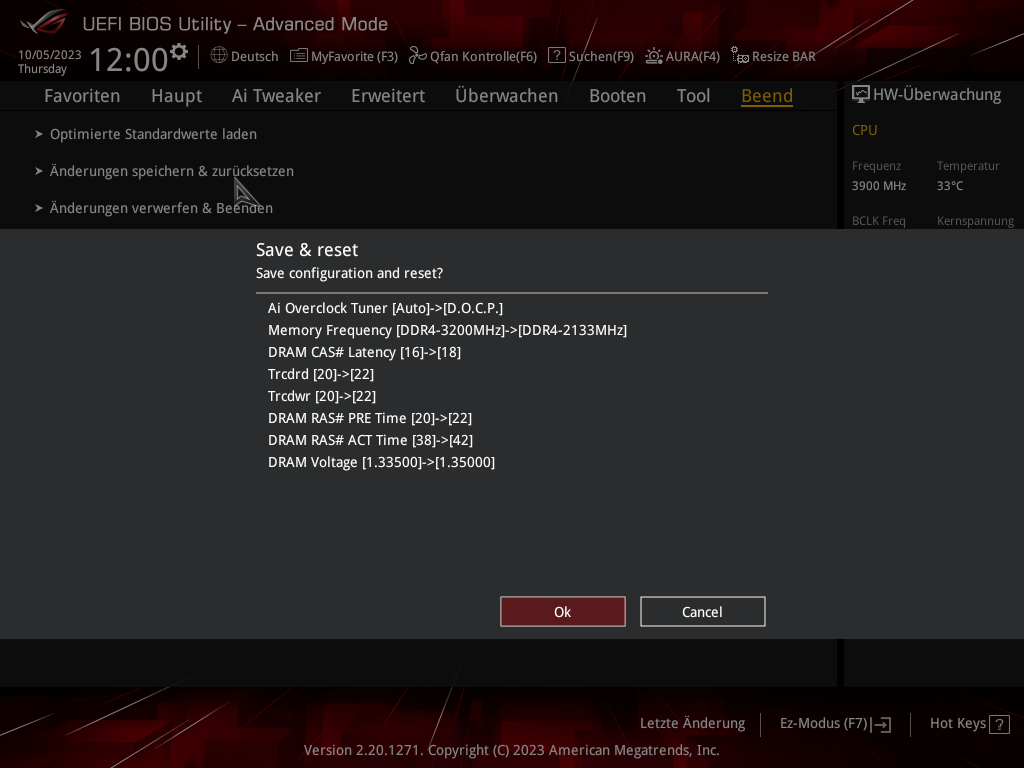This screenshot has width=1024, height=768.
Task: Switch to the Haupt tab
Action: [176, 96]
